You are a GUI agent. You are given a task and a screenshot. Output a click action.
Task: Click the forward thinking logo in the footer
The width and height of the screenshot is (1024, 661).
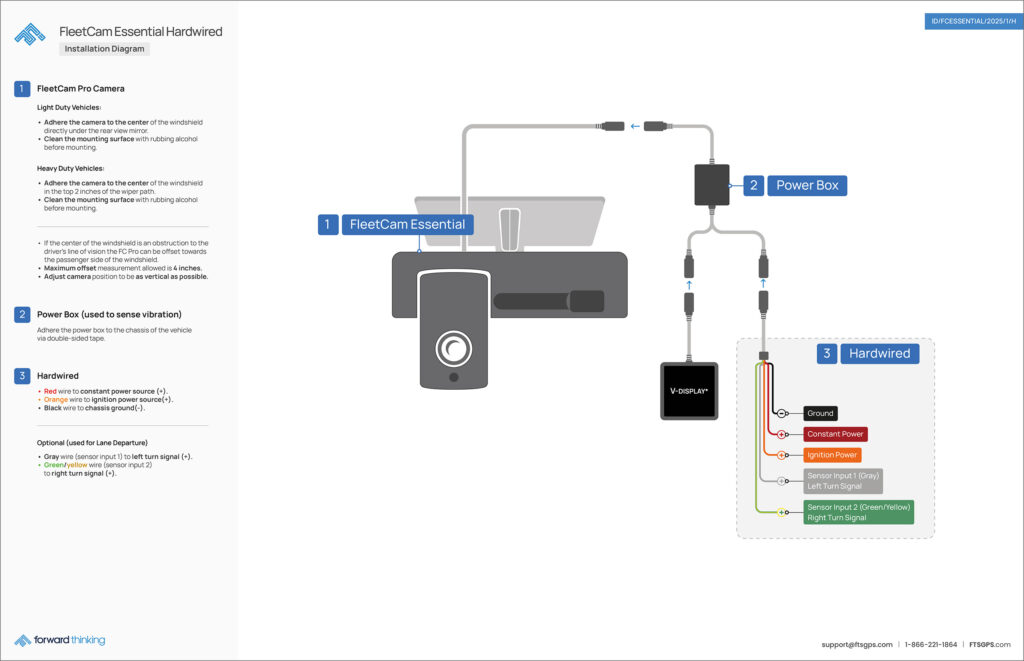pyautogui.click(x=60, y=640)
